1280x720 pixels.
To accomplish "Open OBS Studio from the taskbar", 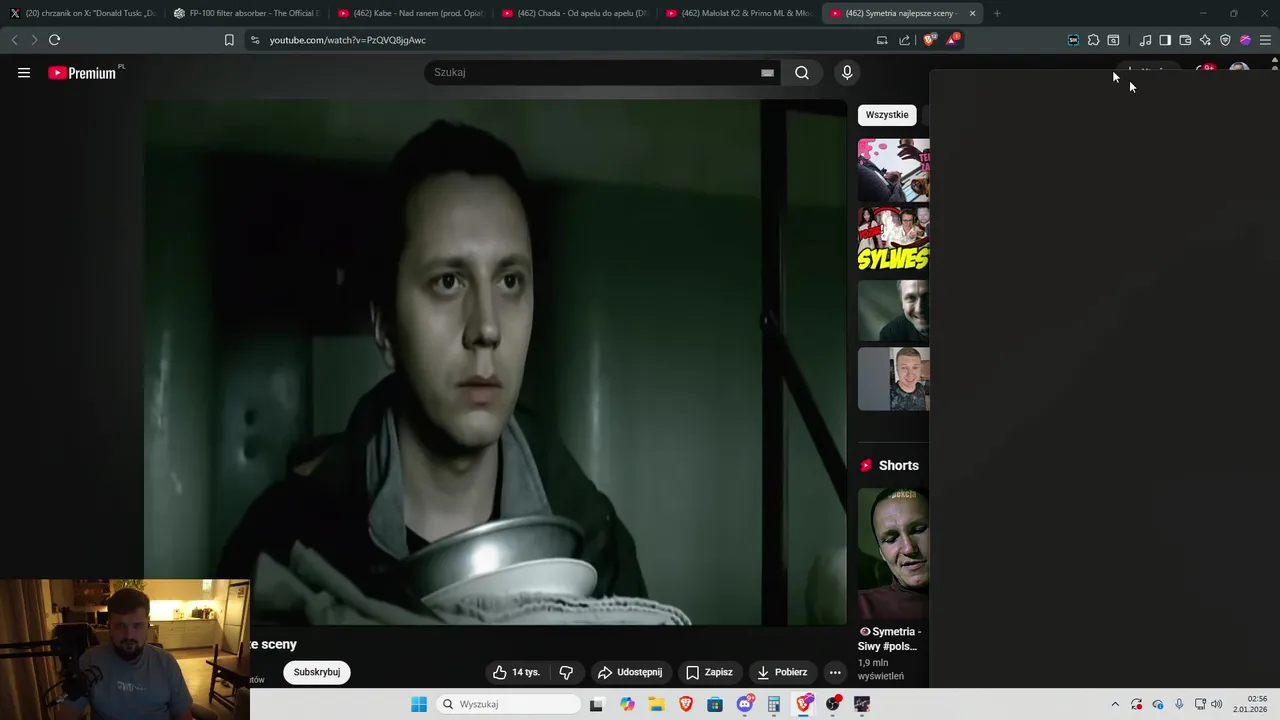I will [x=833, y=704].
